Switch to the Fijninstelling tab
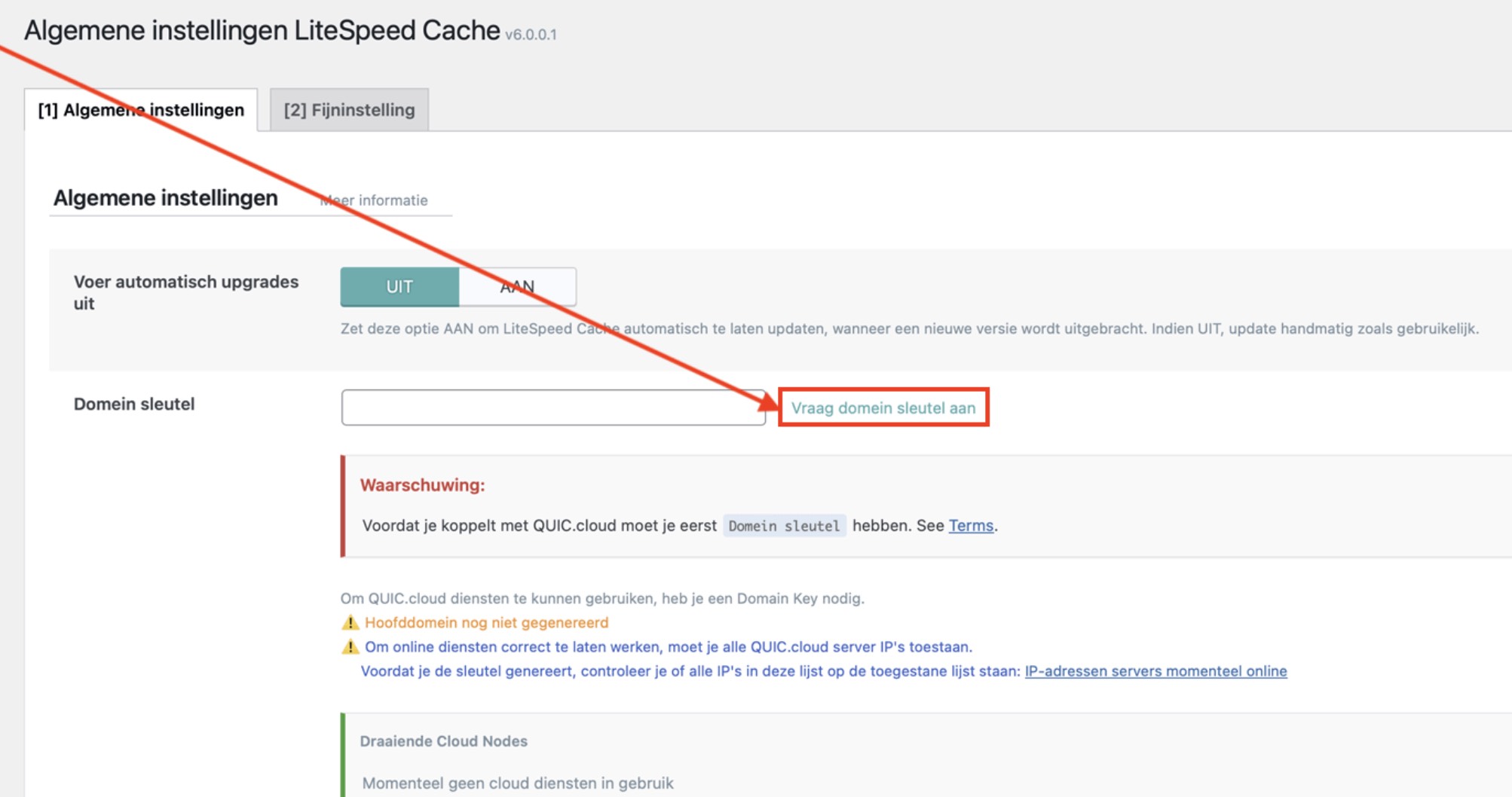Viewport: 1512px width, 797px height. point(349,110)
